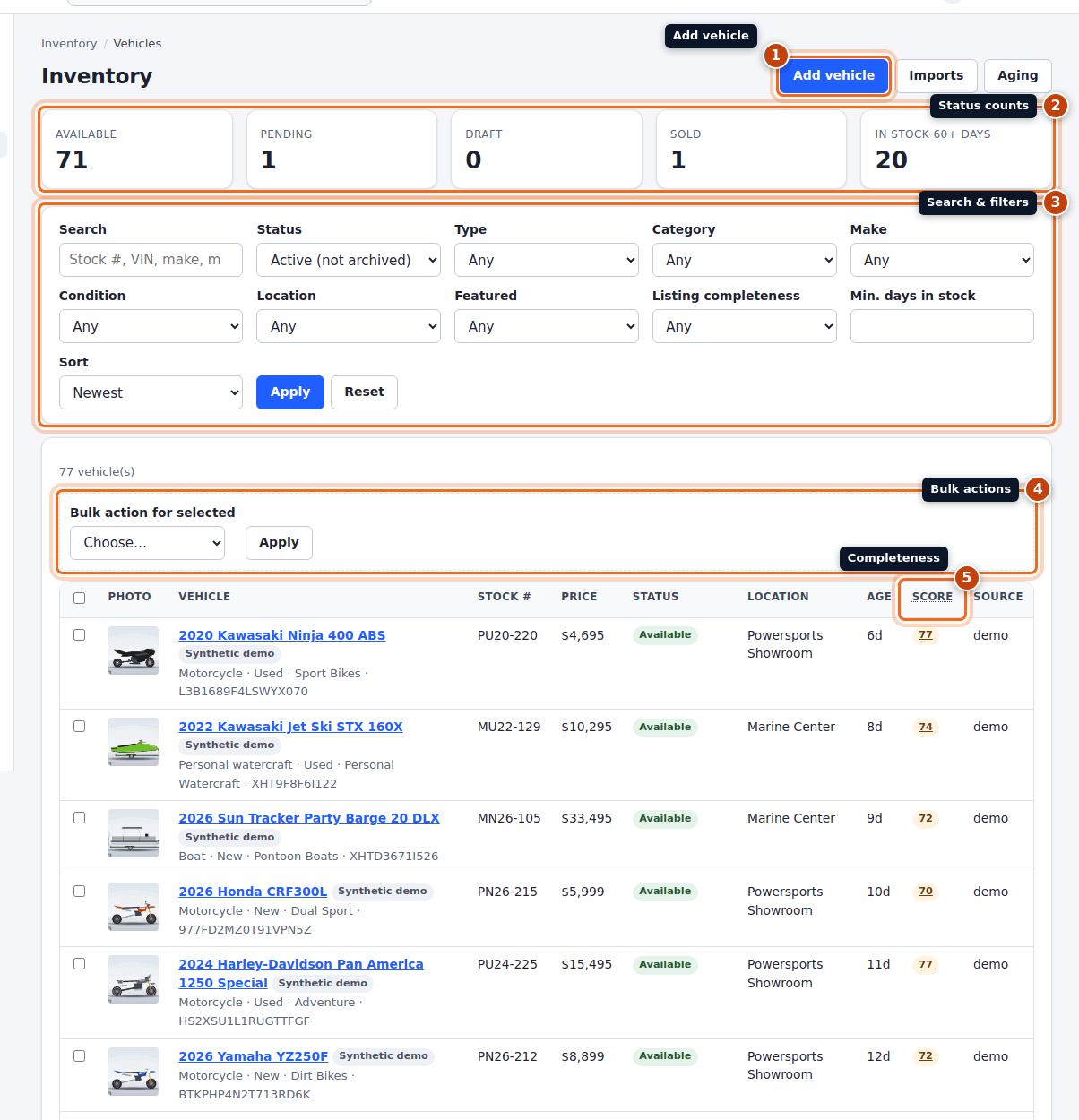Open the Status dropdown
Image resolution: width=1079 pixels, height=1120 pixels.
(349, 260)
